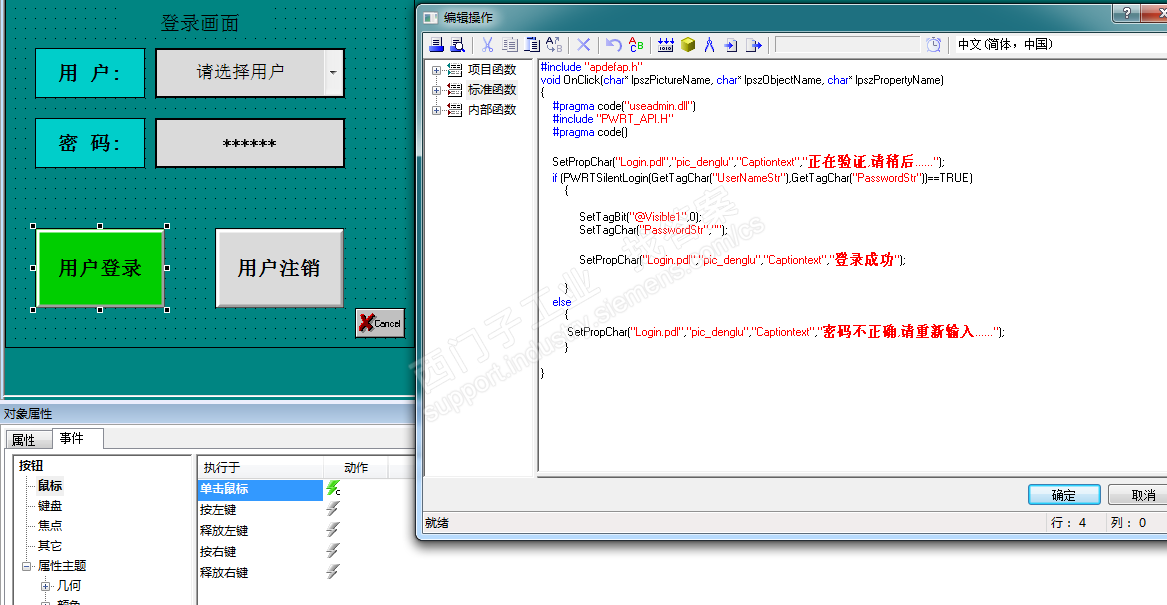This screenshot has height=605, width=1167.
Task: Click the lightning action icon for 按右键
Action: coord(333,551)
